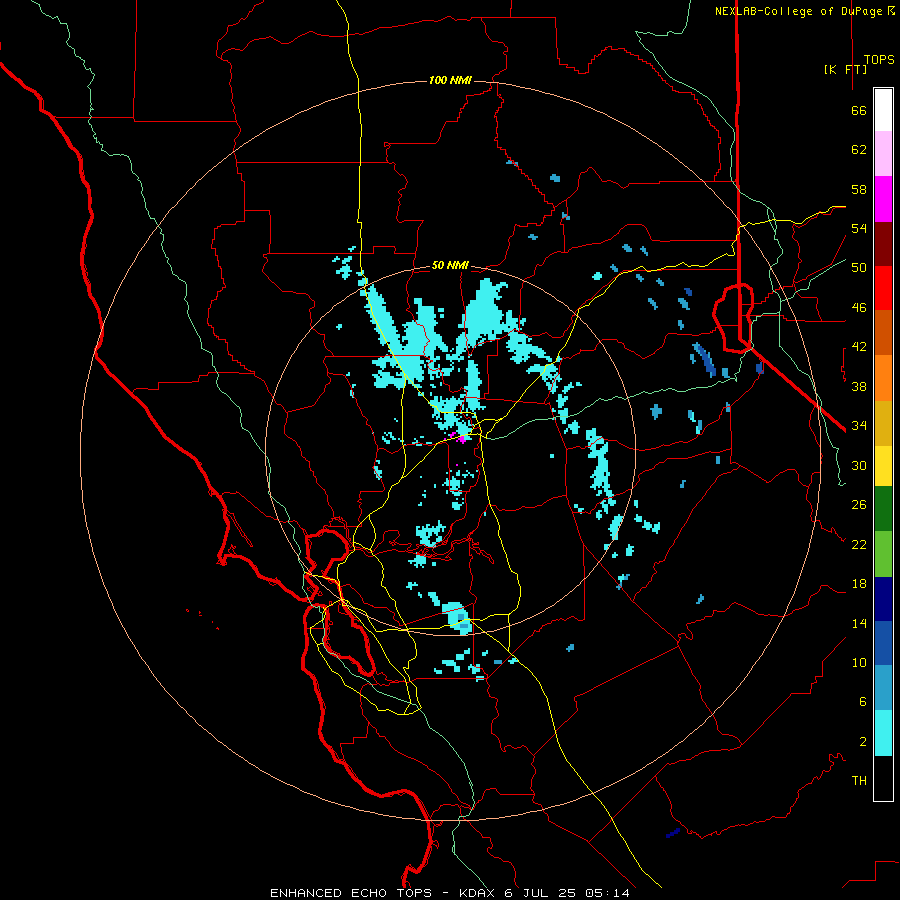Click the gold 38 kft legend swatch

(883, 423)
